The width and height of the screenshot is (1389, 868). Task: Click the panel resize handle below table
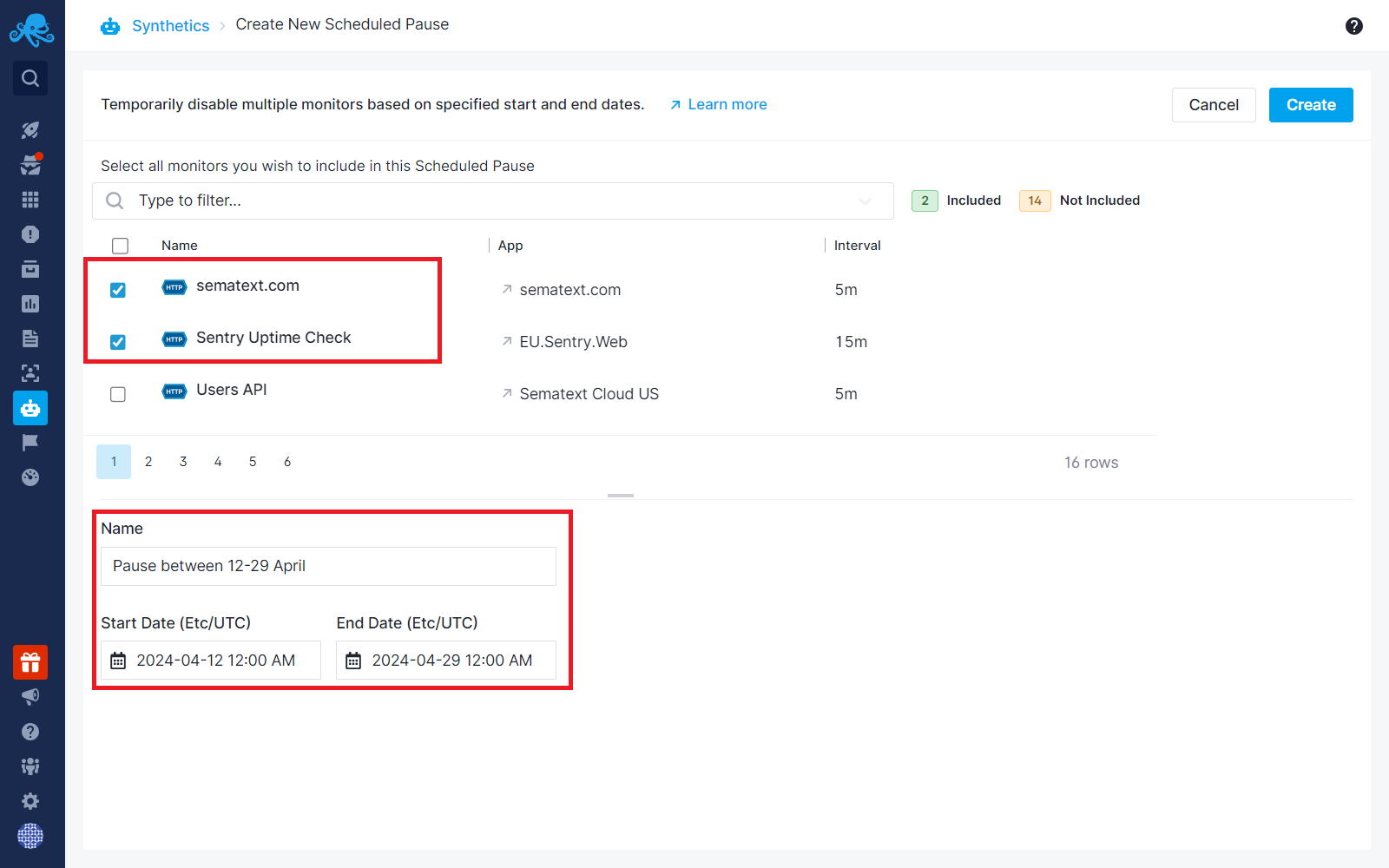click(621, 495)
